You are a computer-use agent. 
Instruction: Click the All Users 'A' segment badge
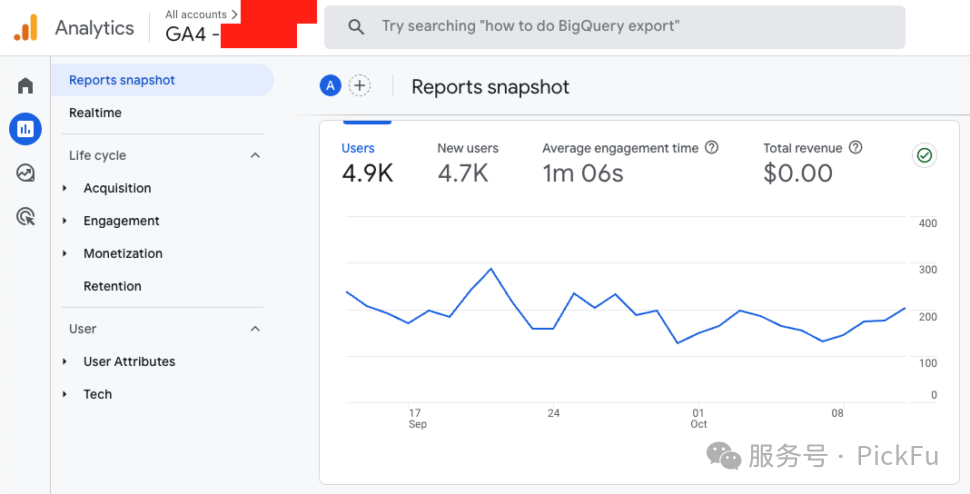(330, 86)
